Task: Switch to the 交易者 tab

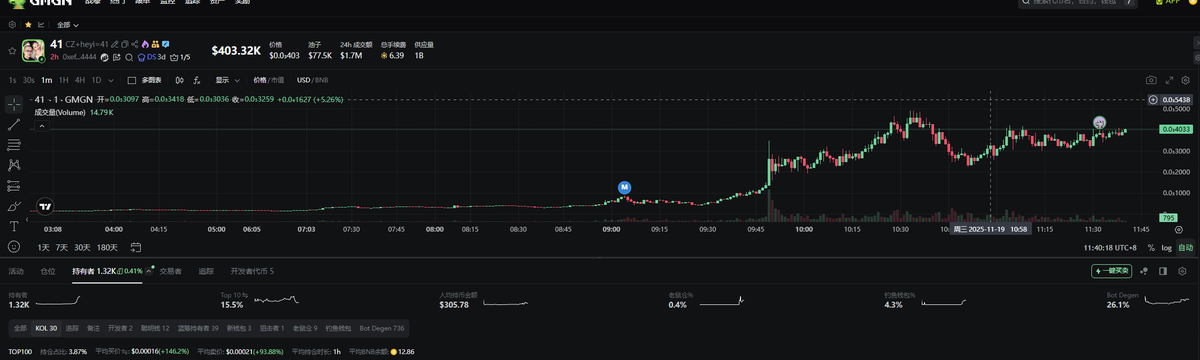Action: 171,271
